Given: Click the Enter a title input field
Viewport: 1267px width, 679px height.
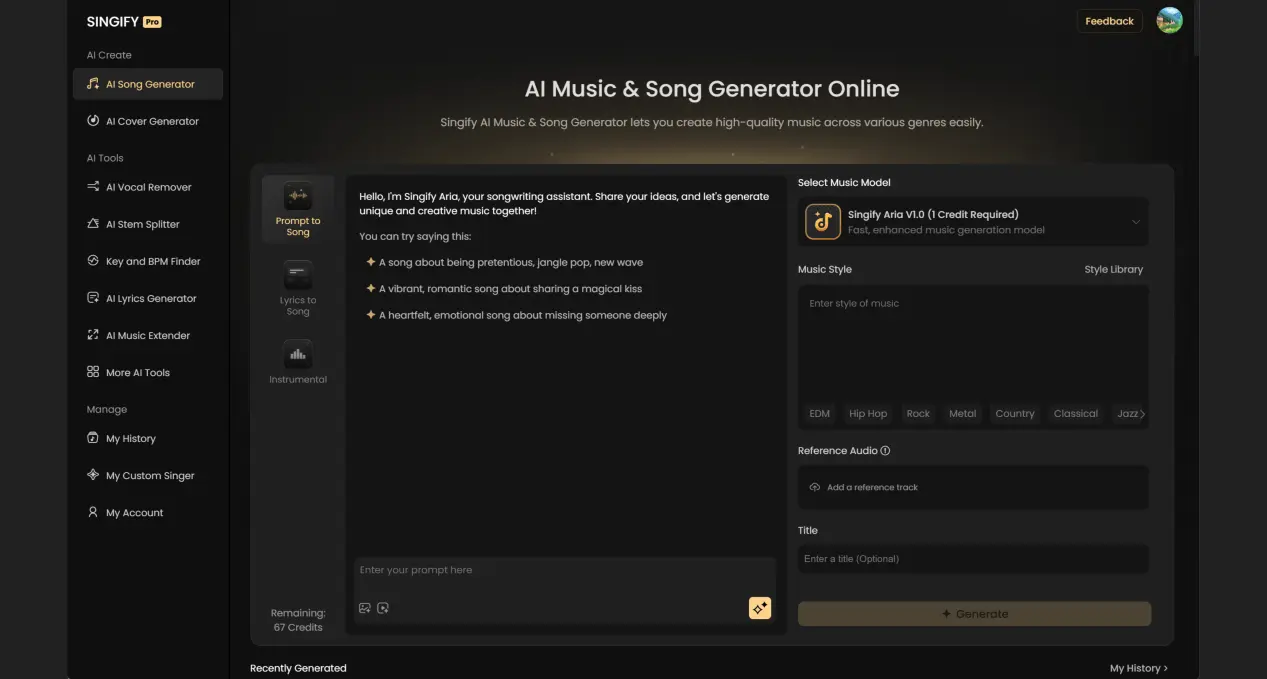Looking at the screenshot, I should coord(972,558).
